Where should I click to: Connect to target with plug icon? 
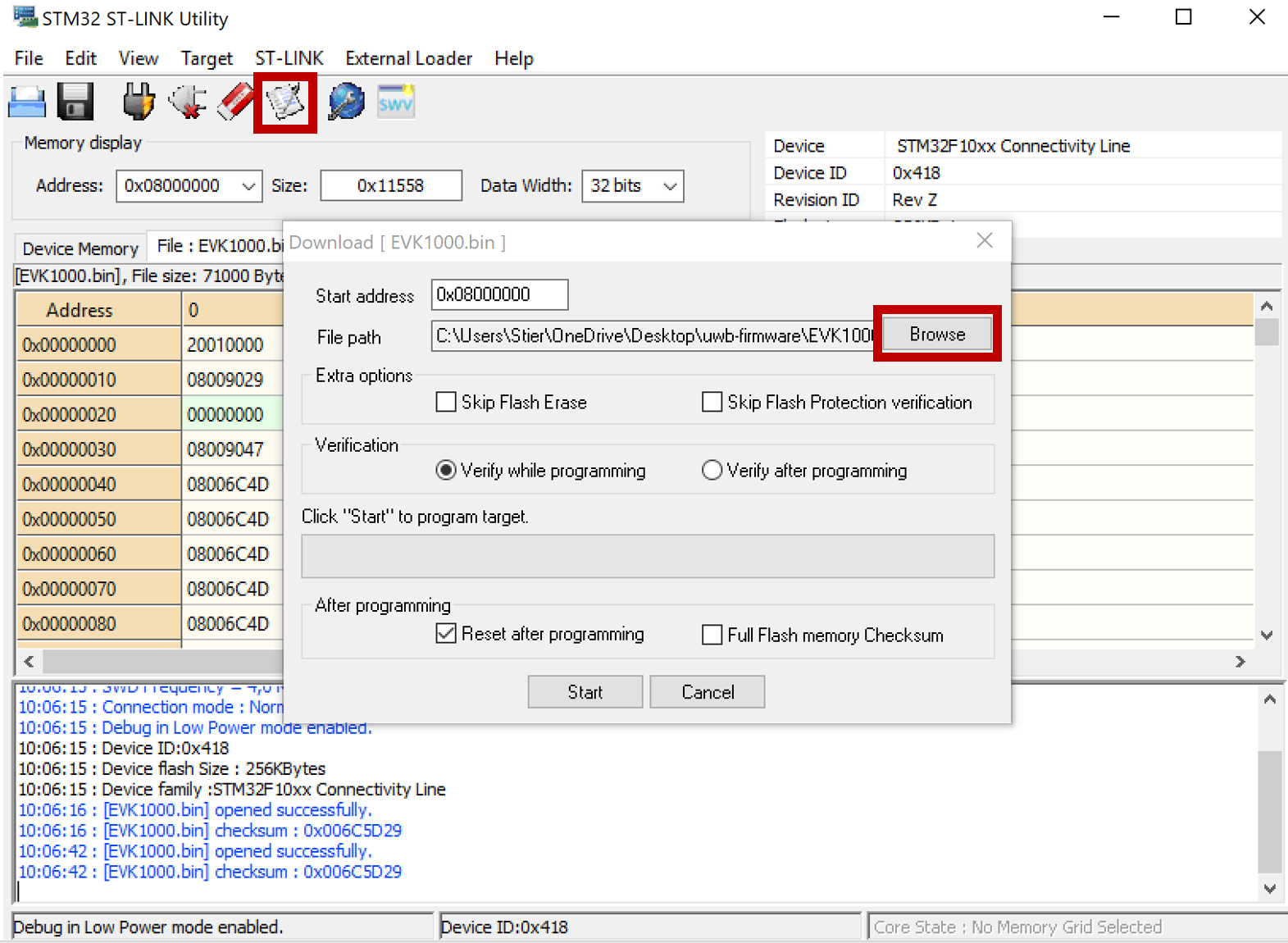point(139,102)
